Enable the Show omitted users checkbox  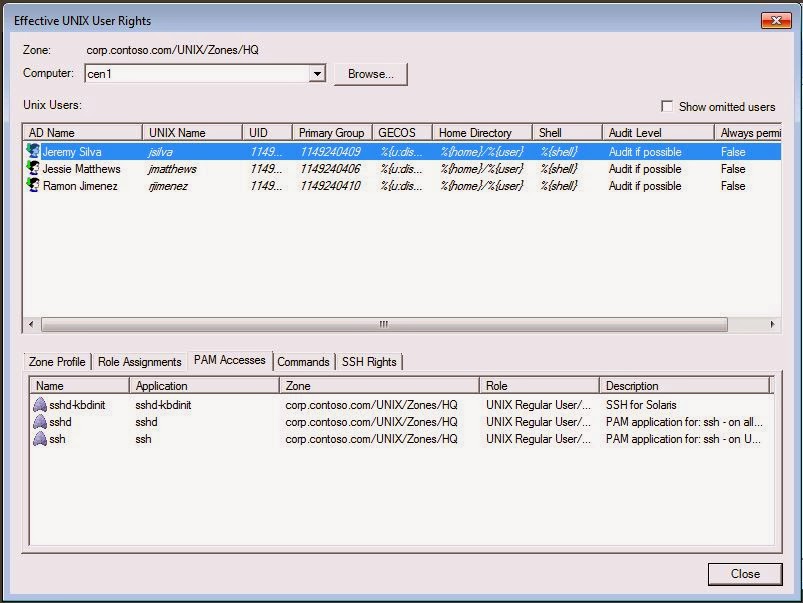tap(668, 107)
